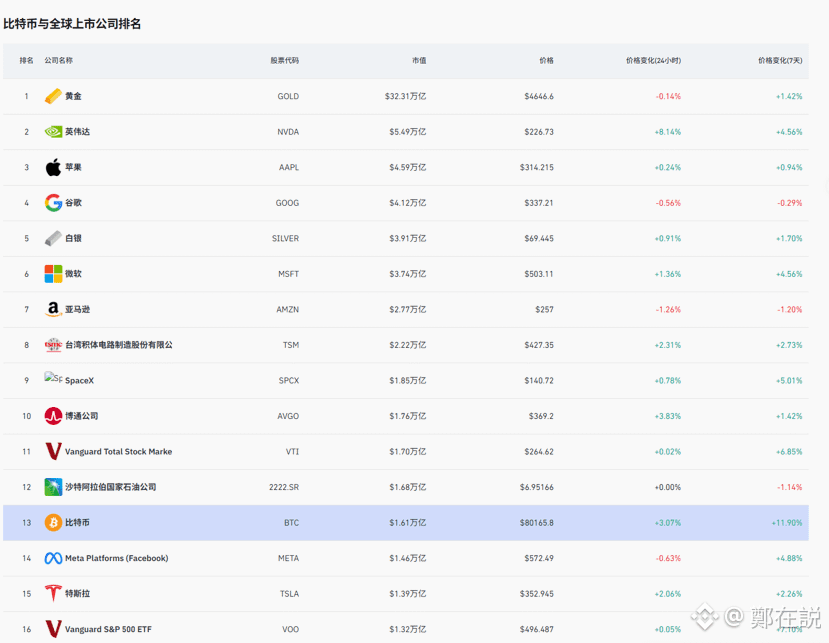Image resolution: width=829 pixels, height=643 pixels.
Task: Open the 亚马逊 company name
Action: 77,309
